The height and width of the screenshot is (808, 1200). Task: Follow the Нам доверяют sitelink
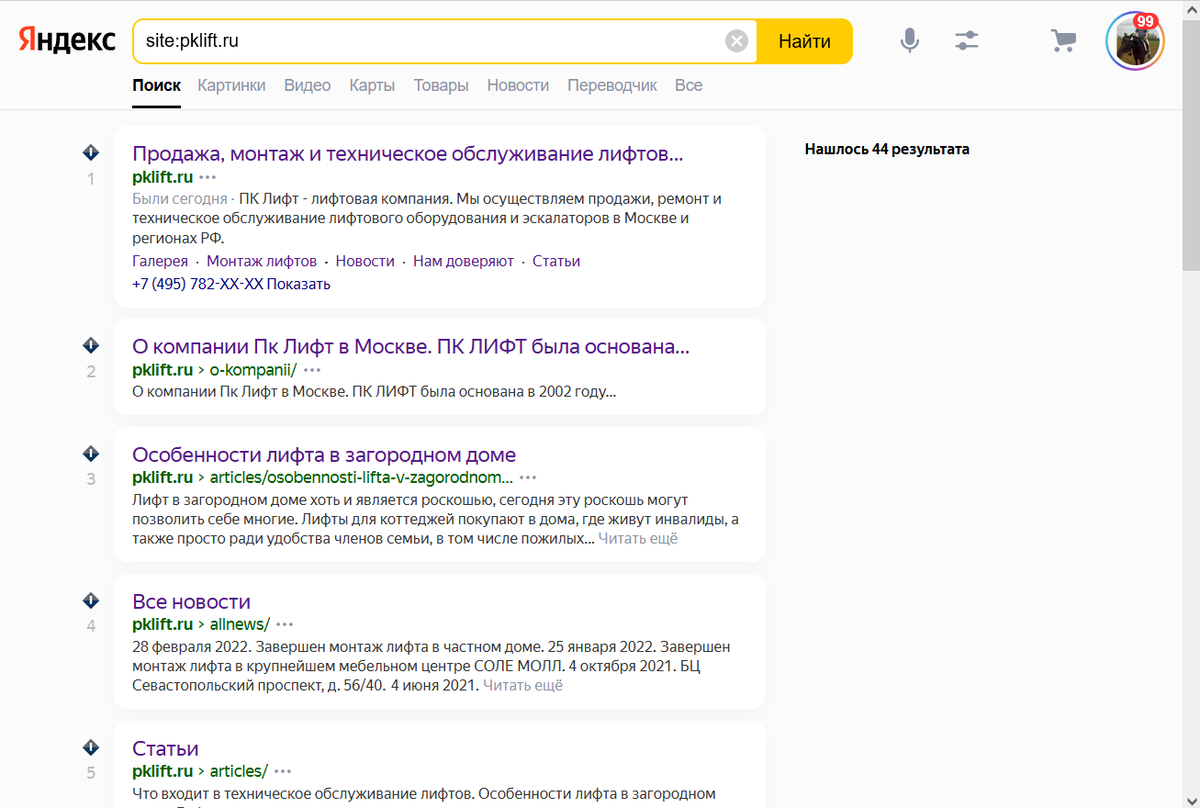pos(464,261)
